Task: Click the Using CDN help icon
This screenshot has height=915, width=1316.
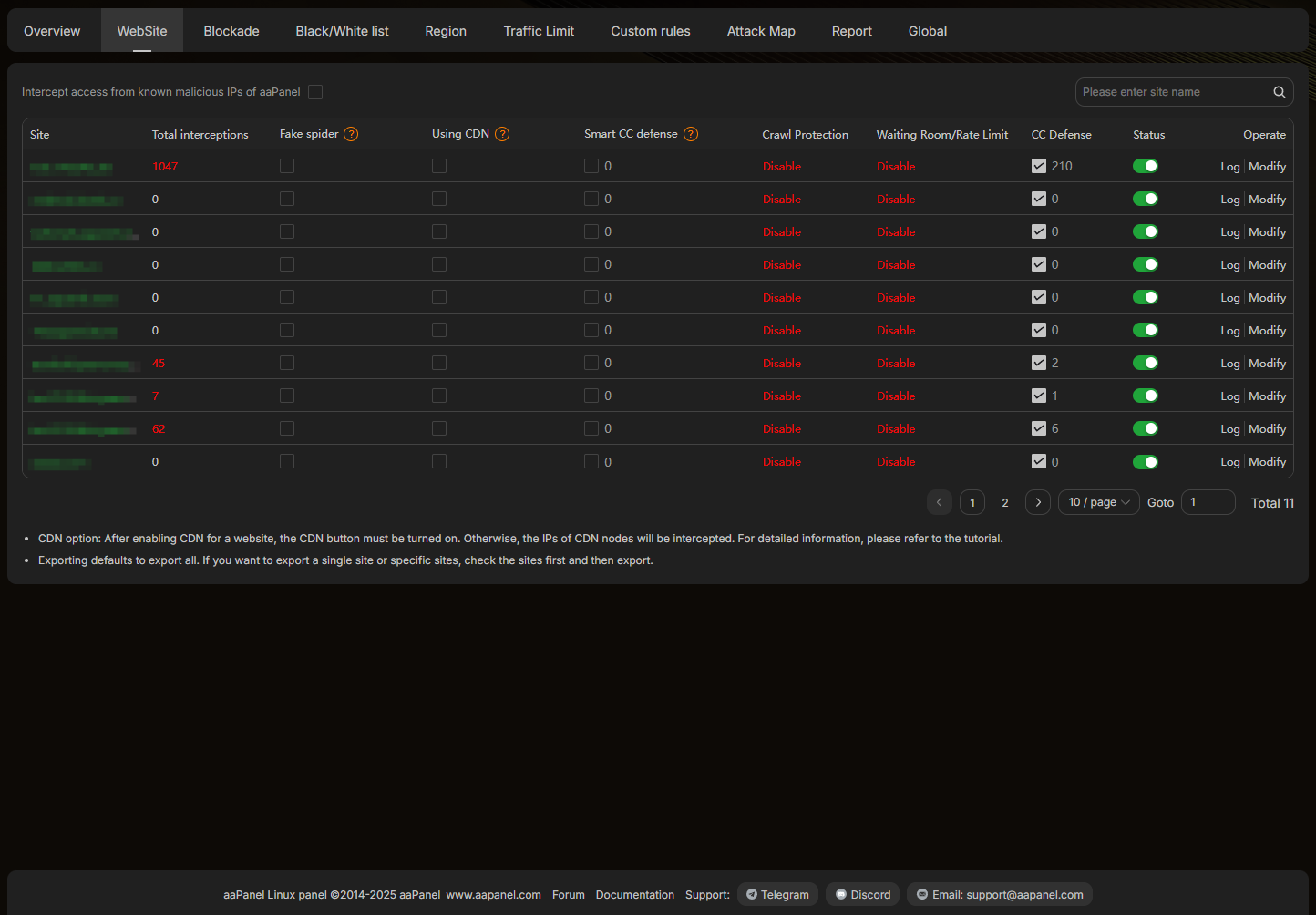Action: coord(502,134)
